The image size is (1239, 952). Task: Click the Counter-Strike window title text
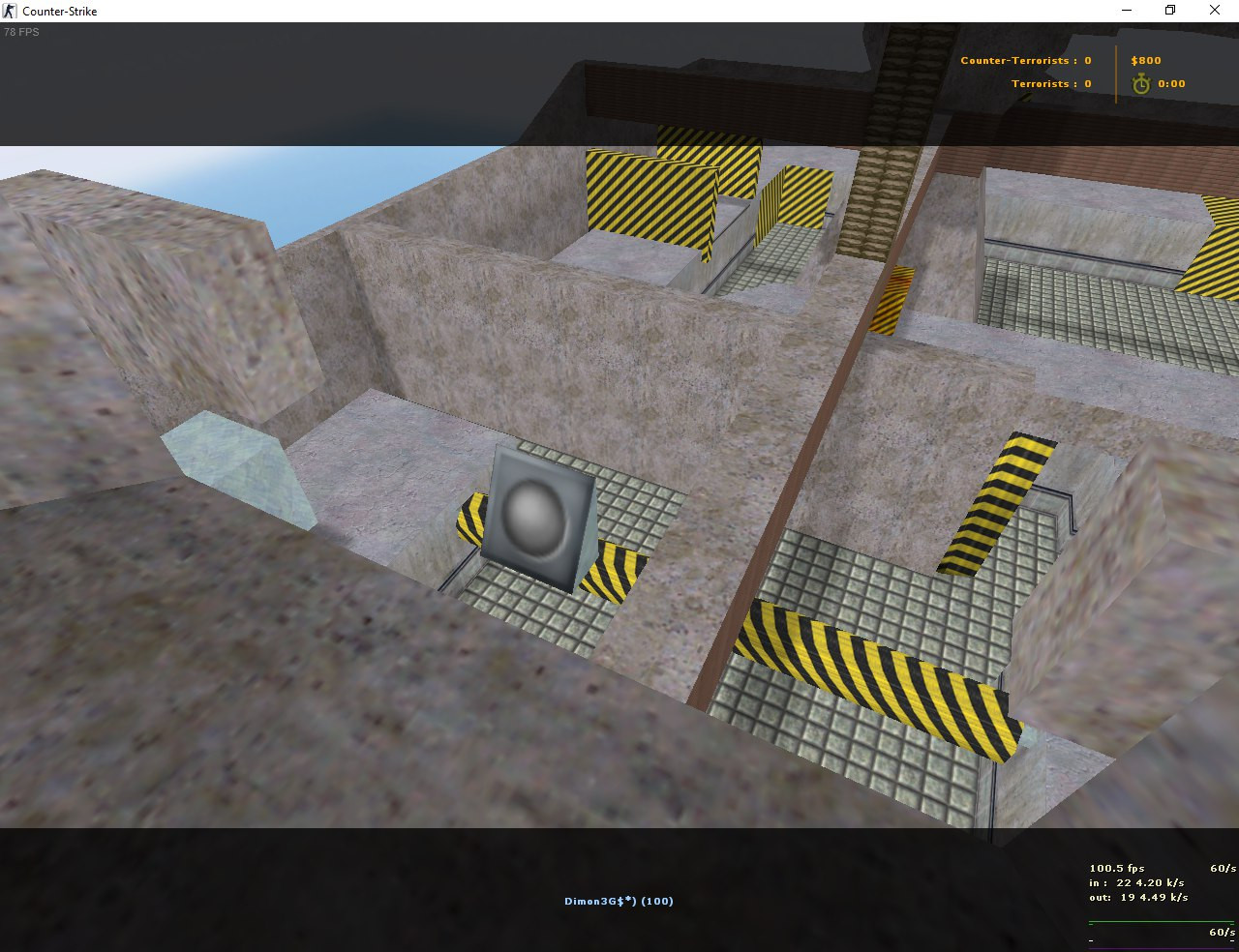[60, 11]
